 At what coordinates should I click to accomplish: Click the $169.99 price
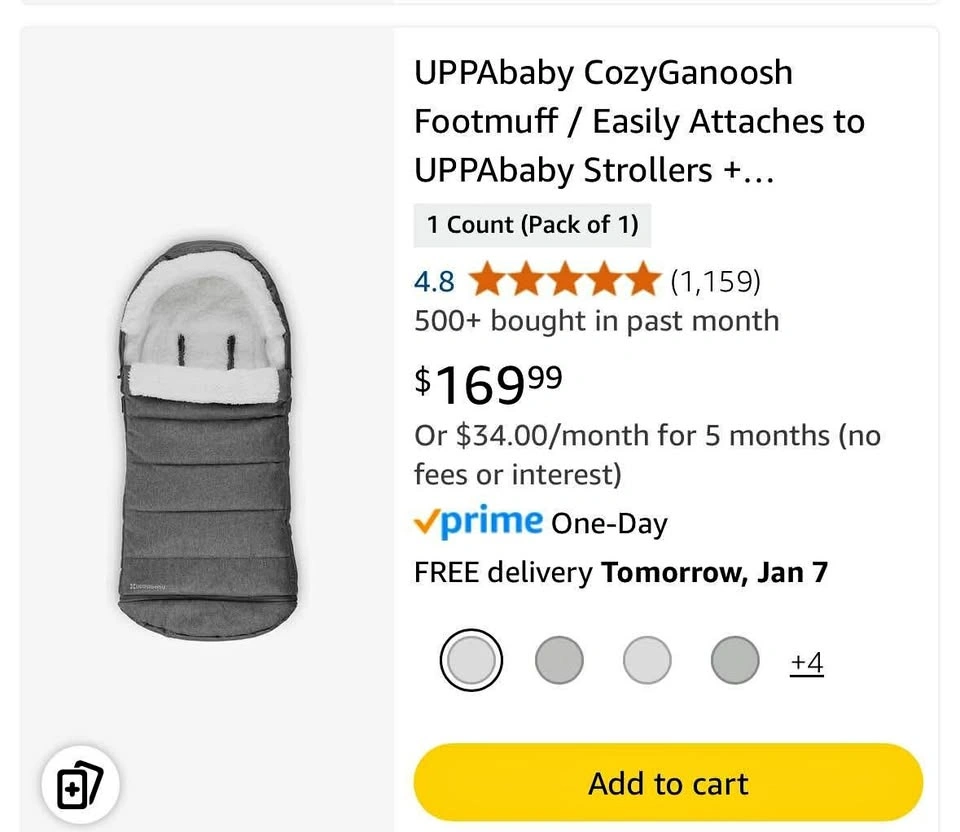click(x=489, y=385)
